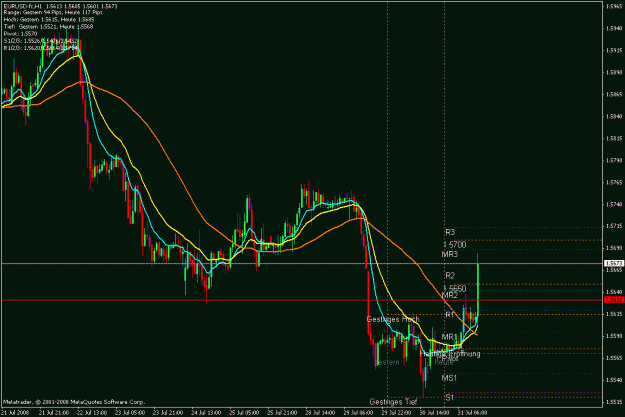This screenshot has width=625, height=417.
Task: Click the Pivot: 1.5570 info line
Action: coord(20,34)
